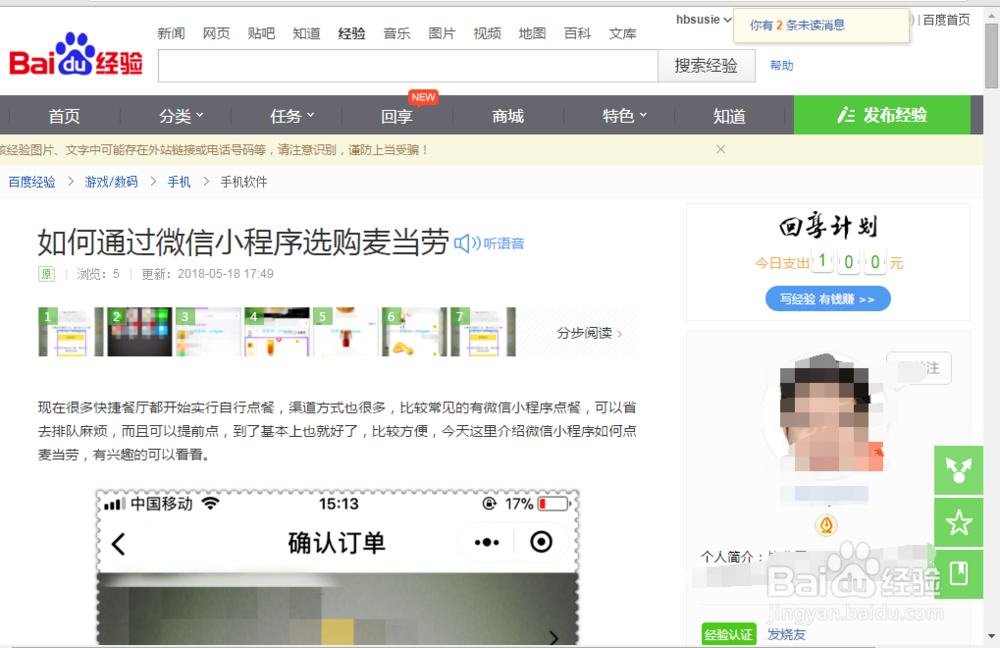
Task: Click the pen icon on 发布经验 button
Action: [849, 115]
